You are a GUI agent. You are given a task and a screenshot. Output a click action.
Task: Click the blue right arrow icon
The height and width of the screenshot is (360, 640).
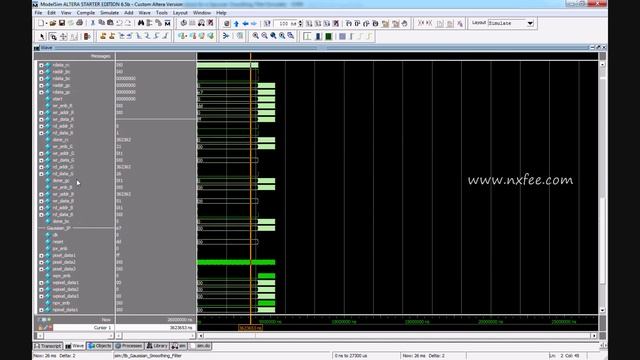tap(254, 24)
